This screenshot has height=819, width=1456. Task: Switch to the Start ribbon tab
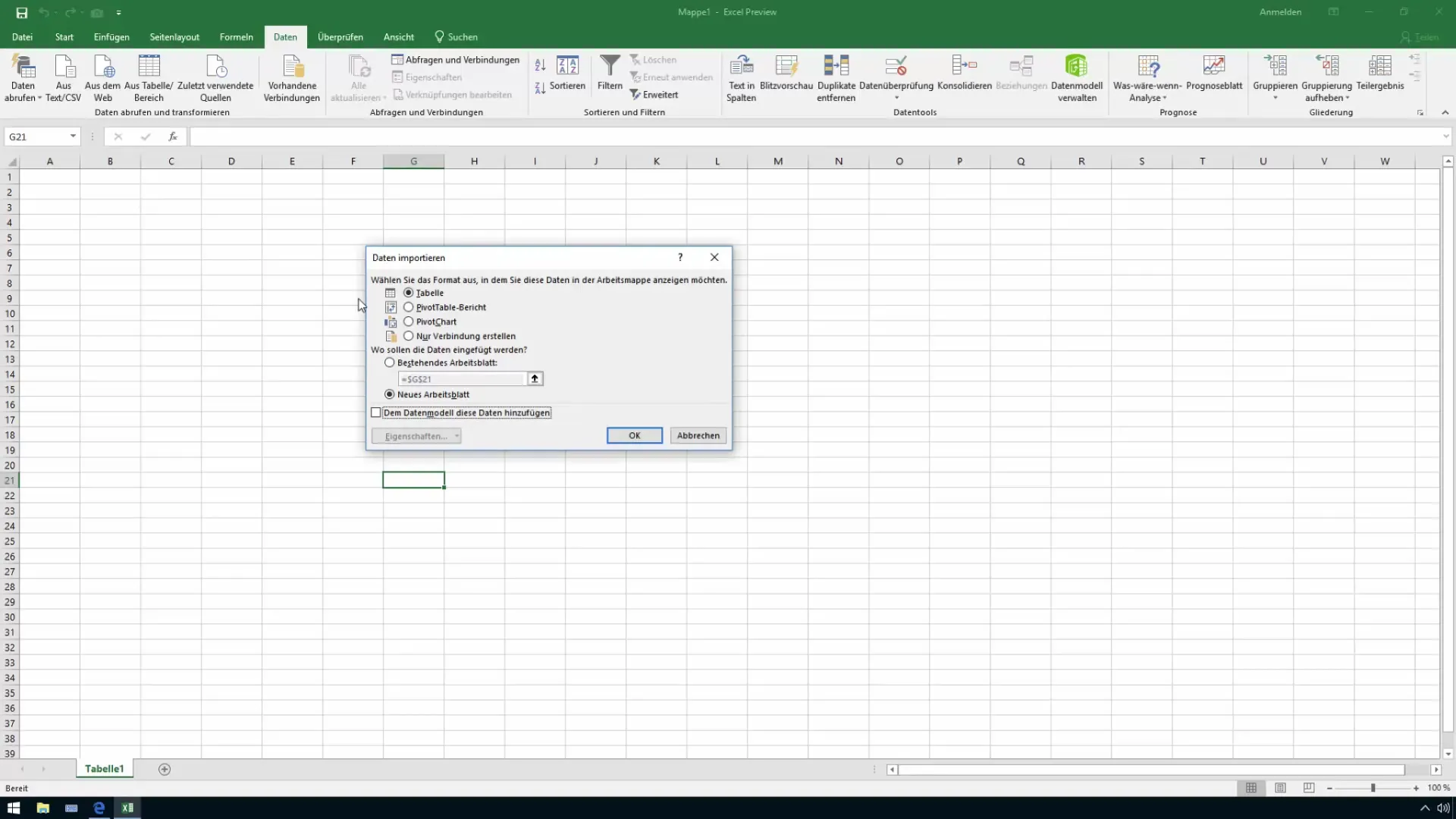[64, 37]
